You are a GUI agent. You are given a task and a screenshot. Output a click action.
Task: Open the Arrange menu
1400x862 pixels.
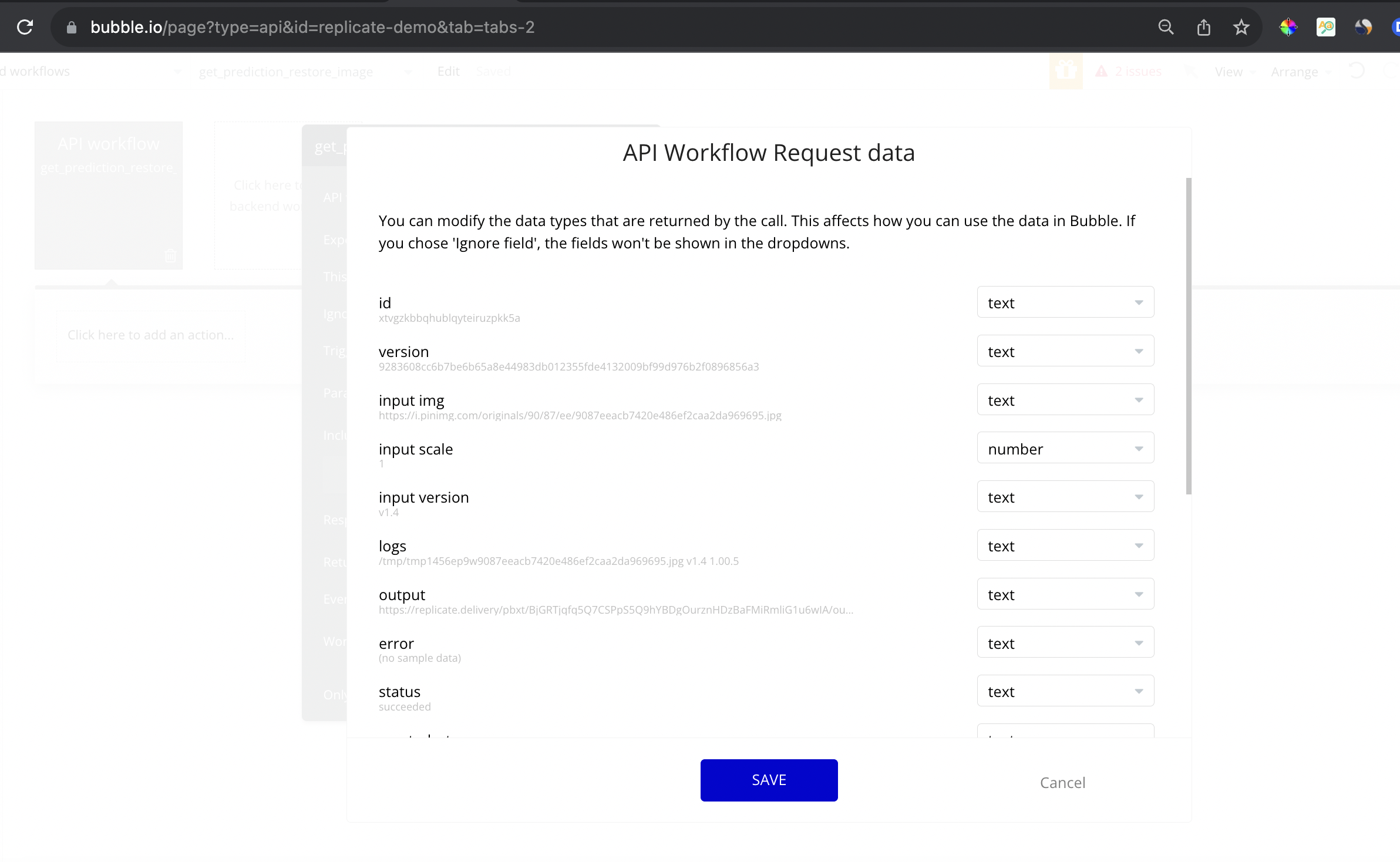click(x=1294, y=72)
